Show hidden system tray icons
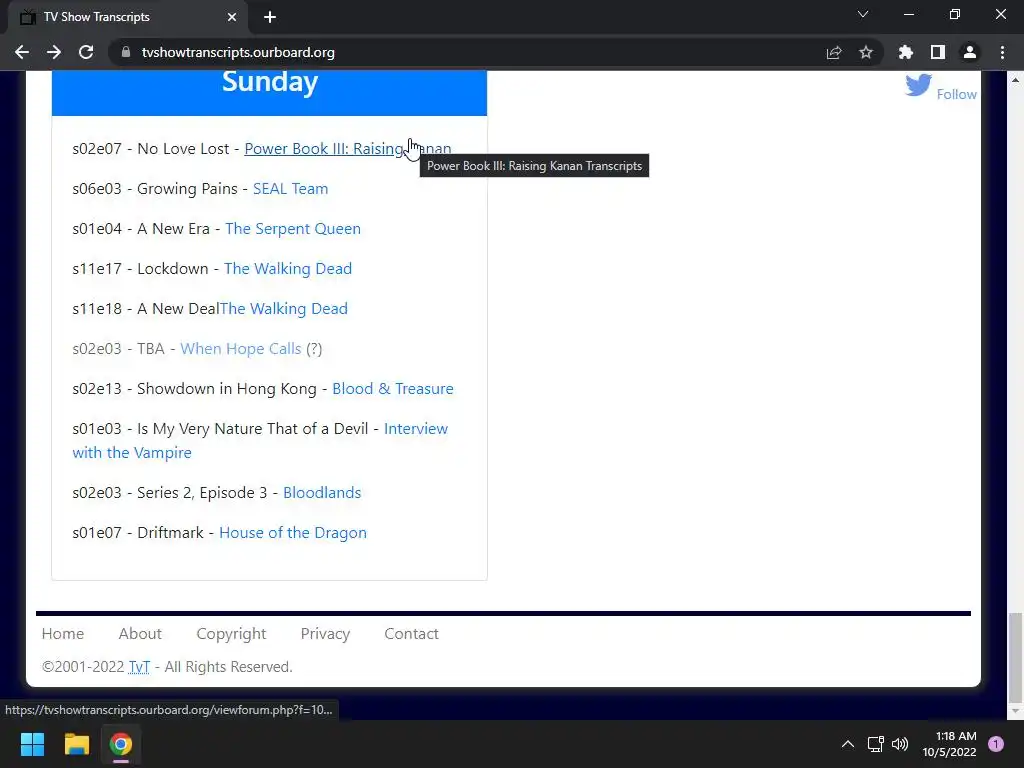Image resolution: width=1024 pixels, height=768 pixels. (x=848, y=744)
